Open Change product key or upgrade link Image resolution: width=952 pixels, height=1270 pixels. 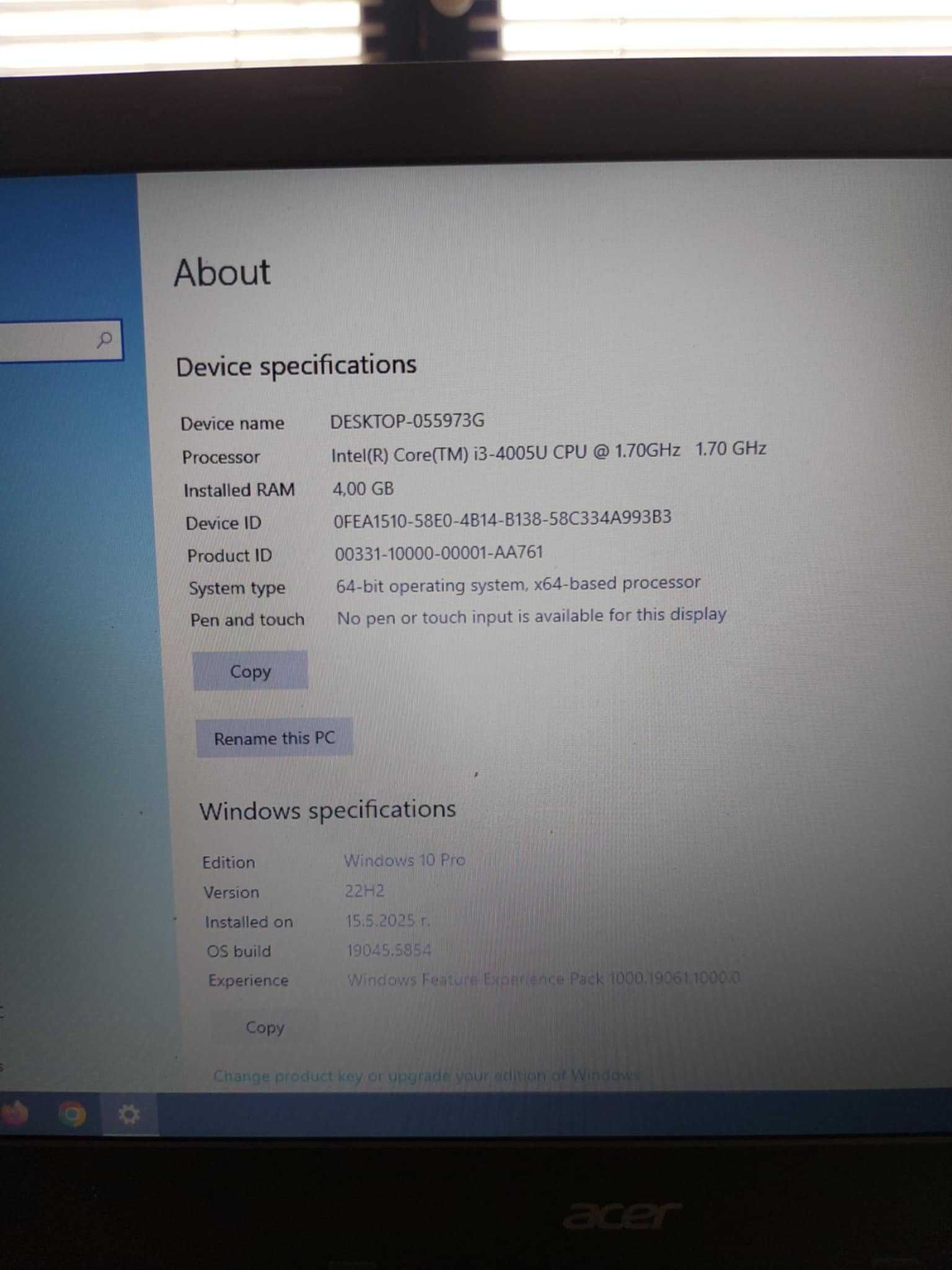click(x=426, y=1075)
